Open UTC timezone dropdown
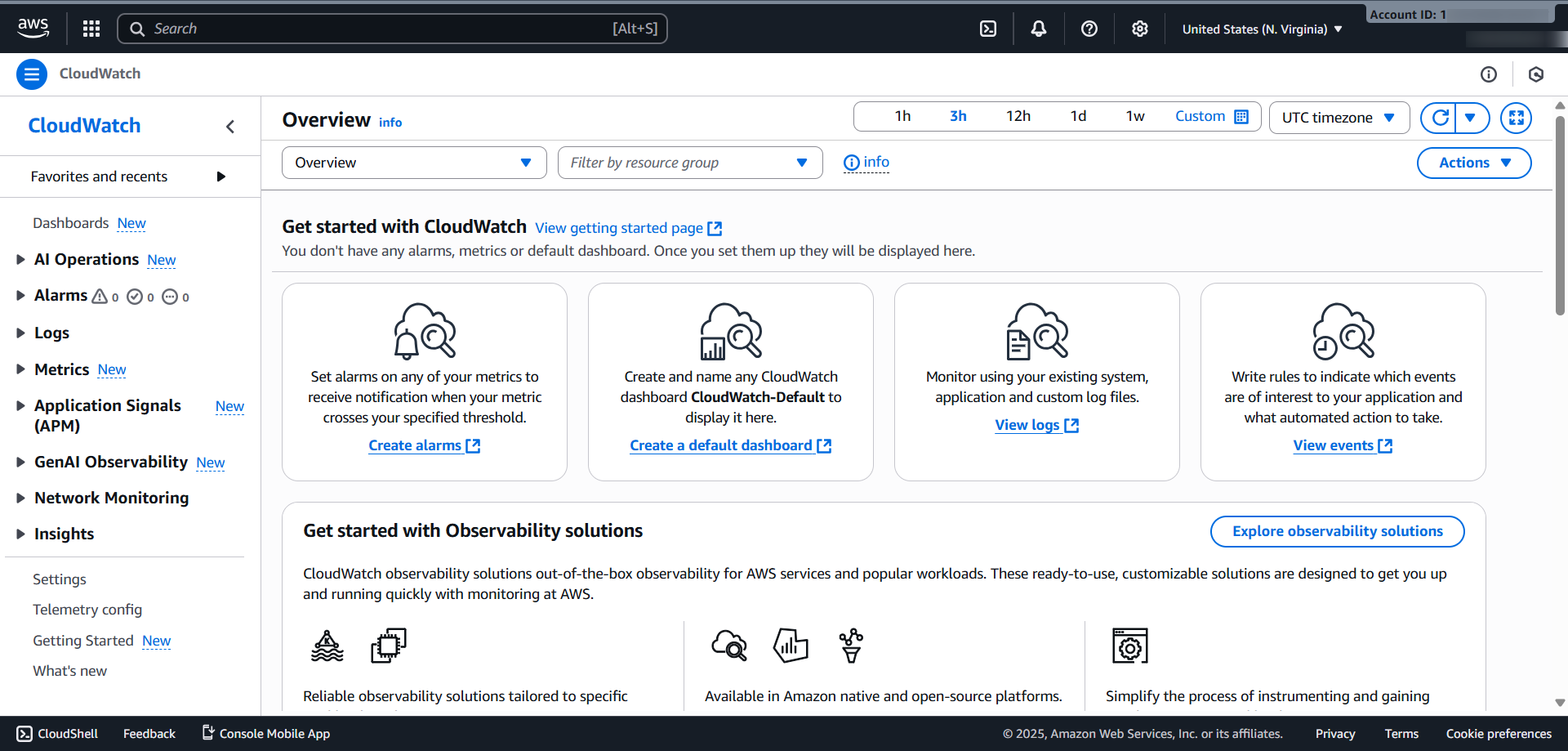1568x751 pixels. pyautogui.click(x=1339, y=118)
